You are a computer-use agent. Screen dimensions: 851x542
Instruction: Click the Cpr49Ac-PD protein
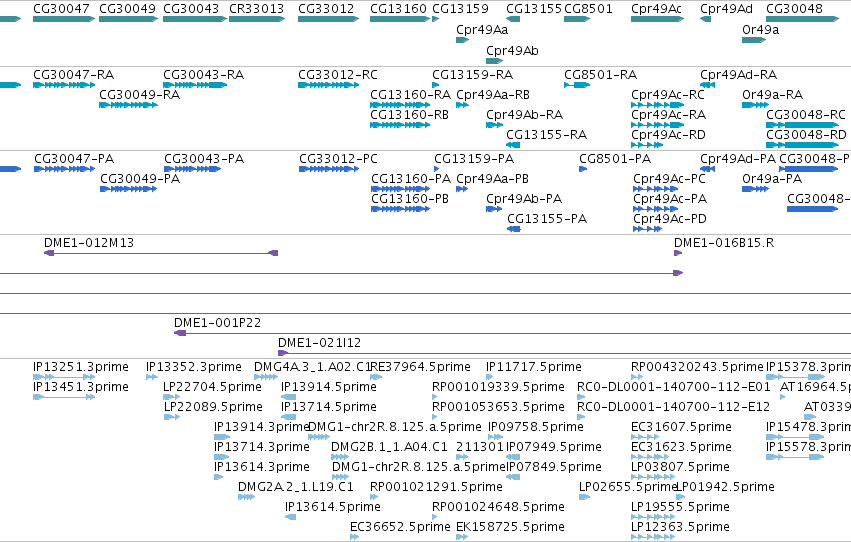[x=647, y=229]
